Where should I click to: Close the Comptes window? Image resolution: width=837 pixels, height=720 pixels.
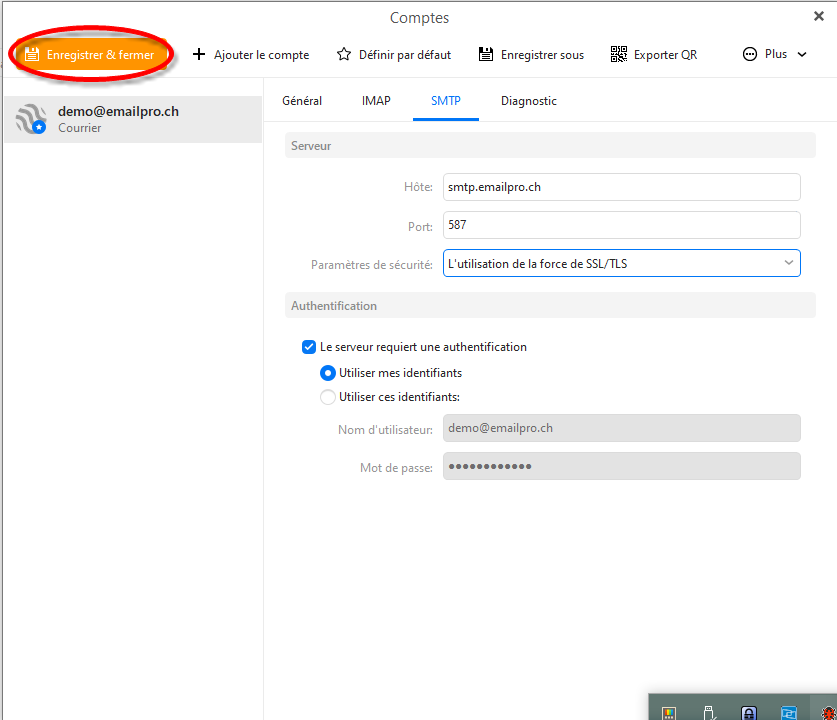(x=819, y=16)
